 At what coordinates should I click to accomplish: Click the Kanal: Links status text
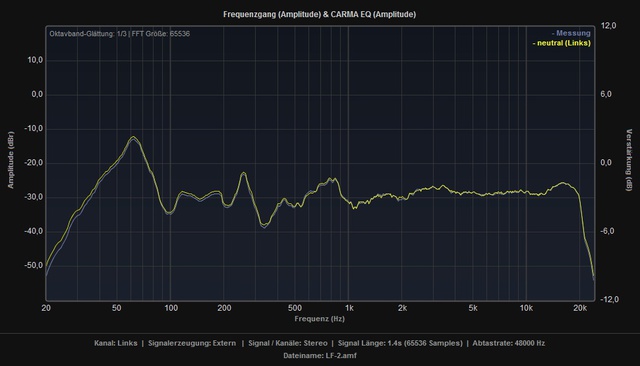click(116, 343)
